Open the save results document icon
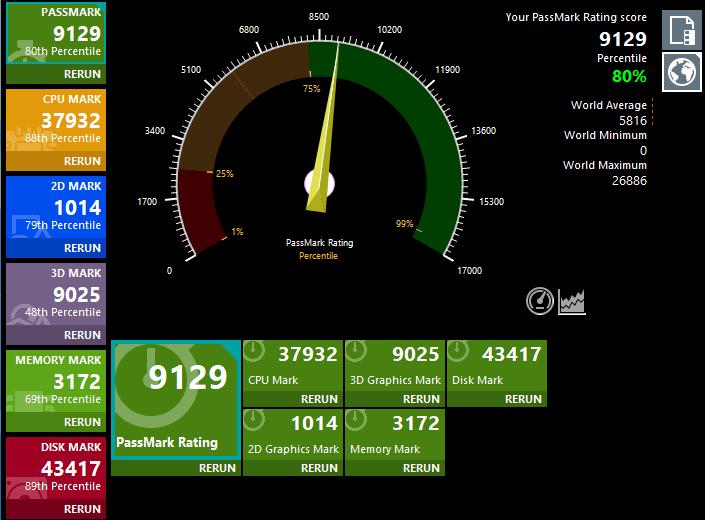This screenshot has height=520, width=705. [682, 30]
